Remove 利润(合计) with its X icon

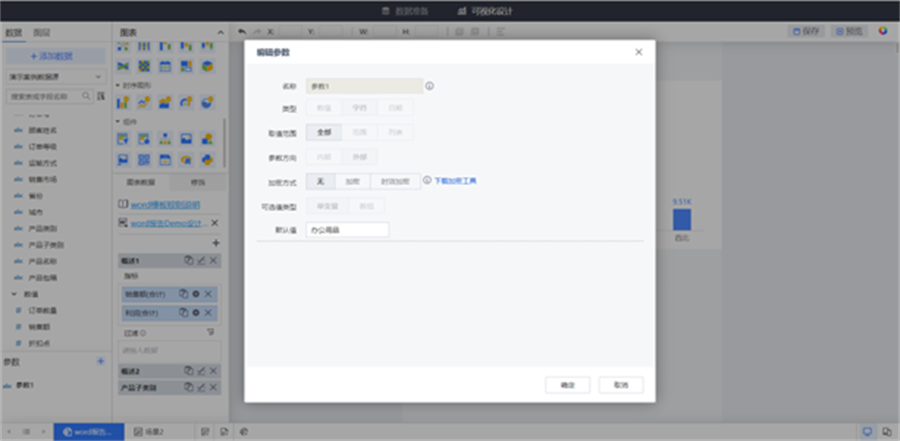208,313
